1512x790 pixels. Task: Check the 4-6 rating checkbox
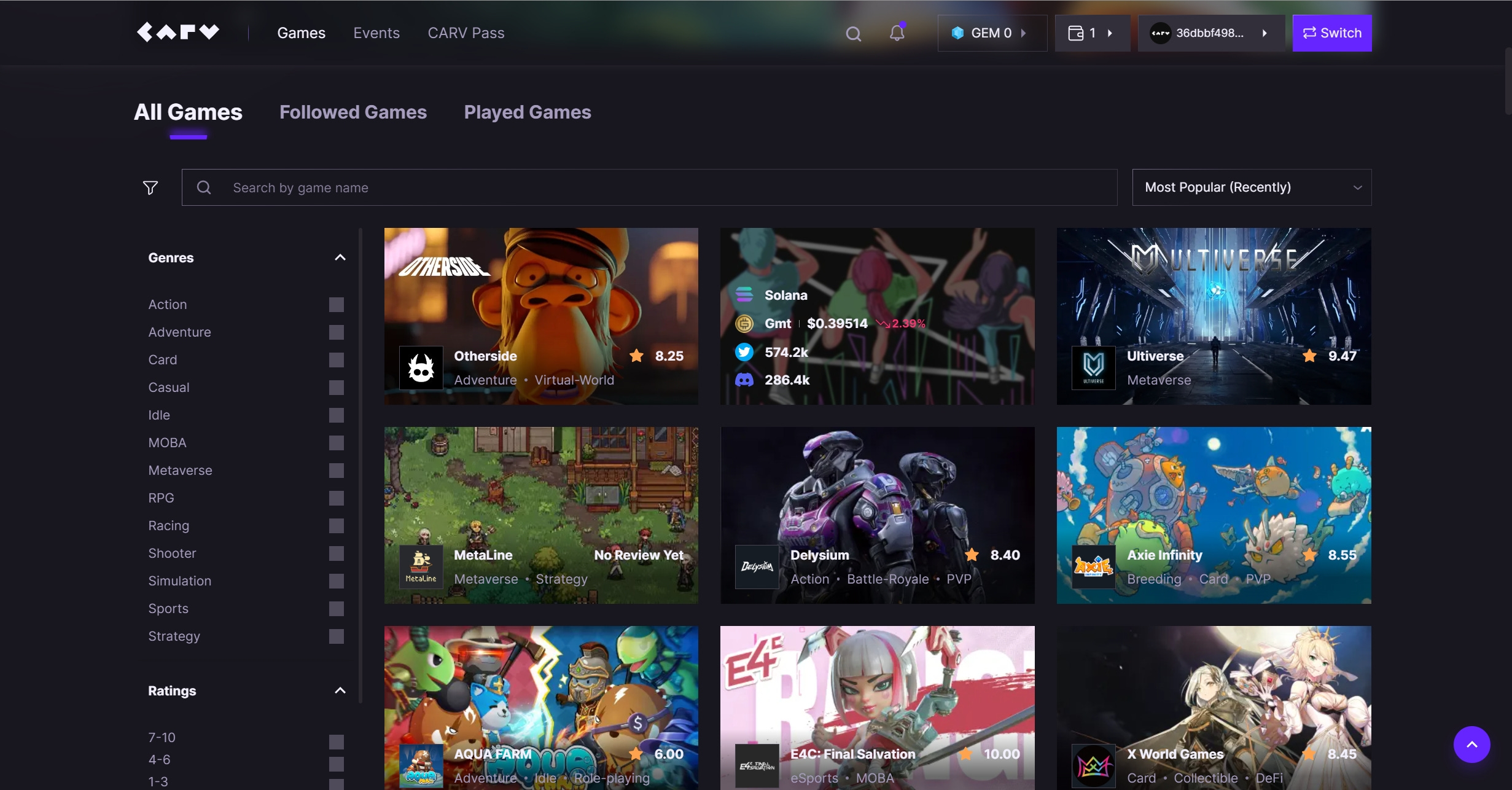point(336,764)
